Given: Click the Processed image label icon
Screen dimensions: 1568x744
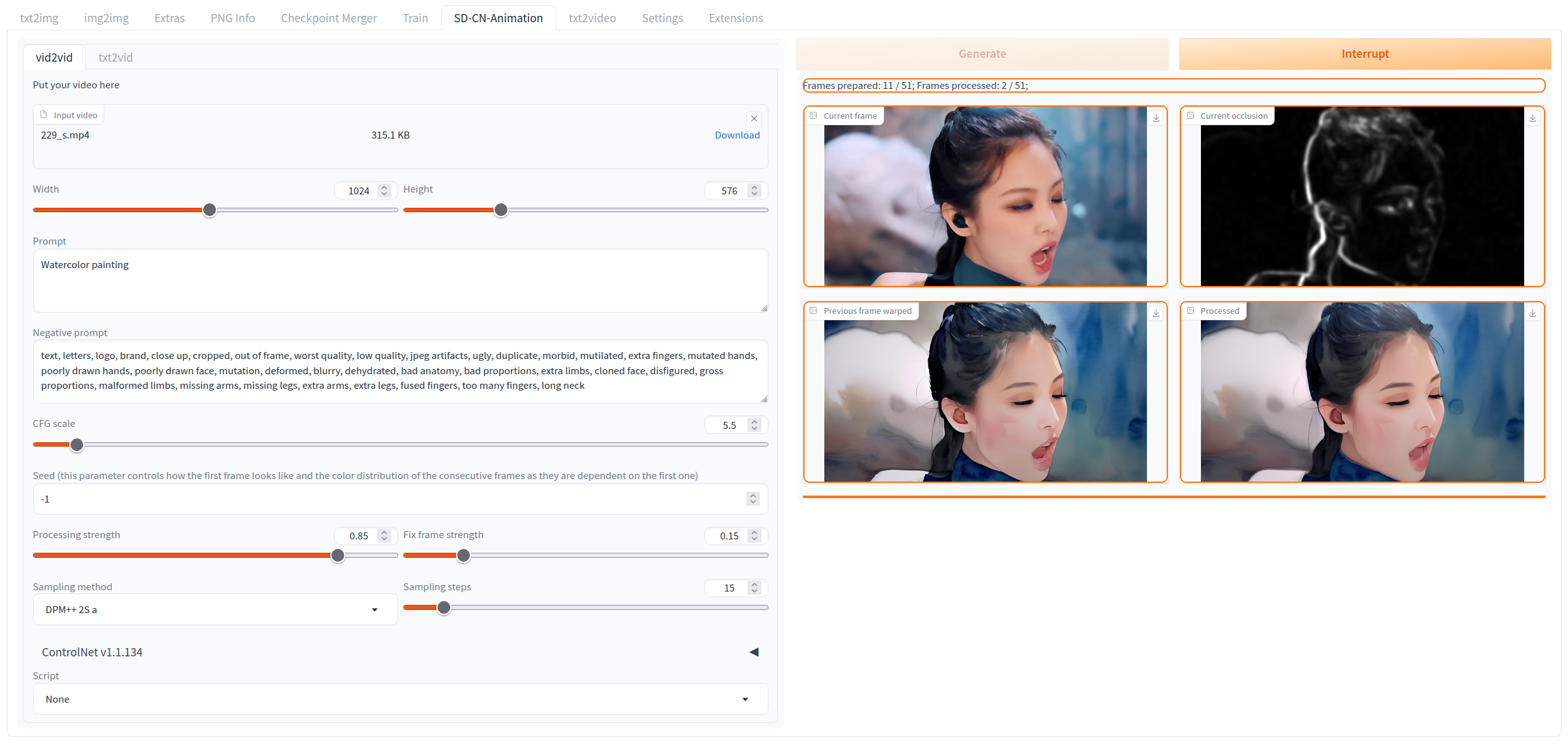Looking at the screenshot, I should click(x=1191, y=311).
